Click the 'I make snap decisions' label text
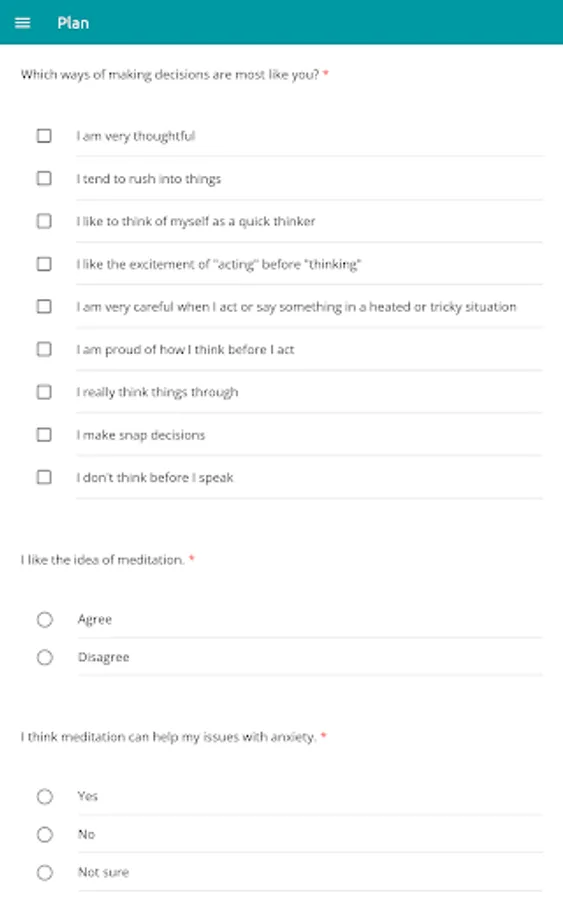 (x=141, y=435)
